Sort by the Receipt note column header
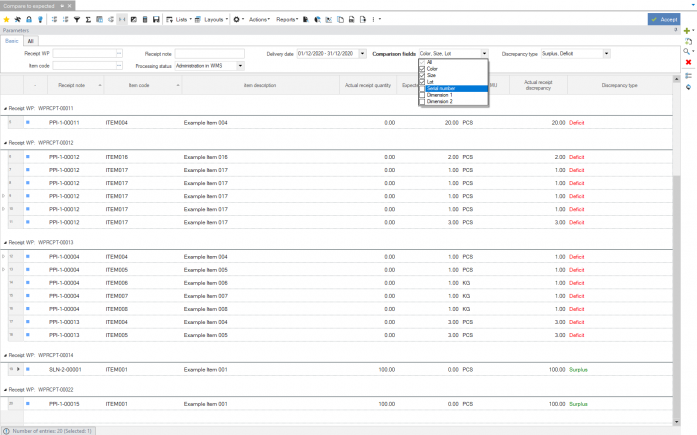697x435 pixels. pos(76,85)
